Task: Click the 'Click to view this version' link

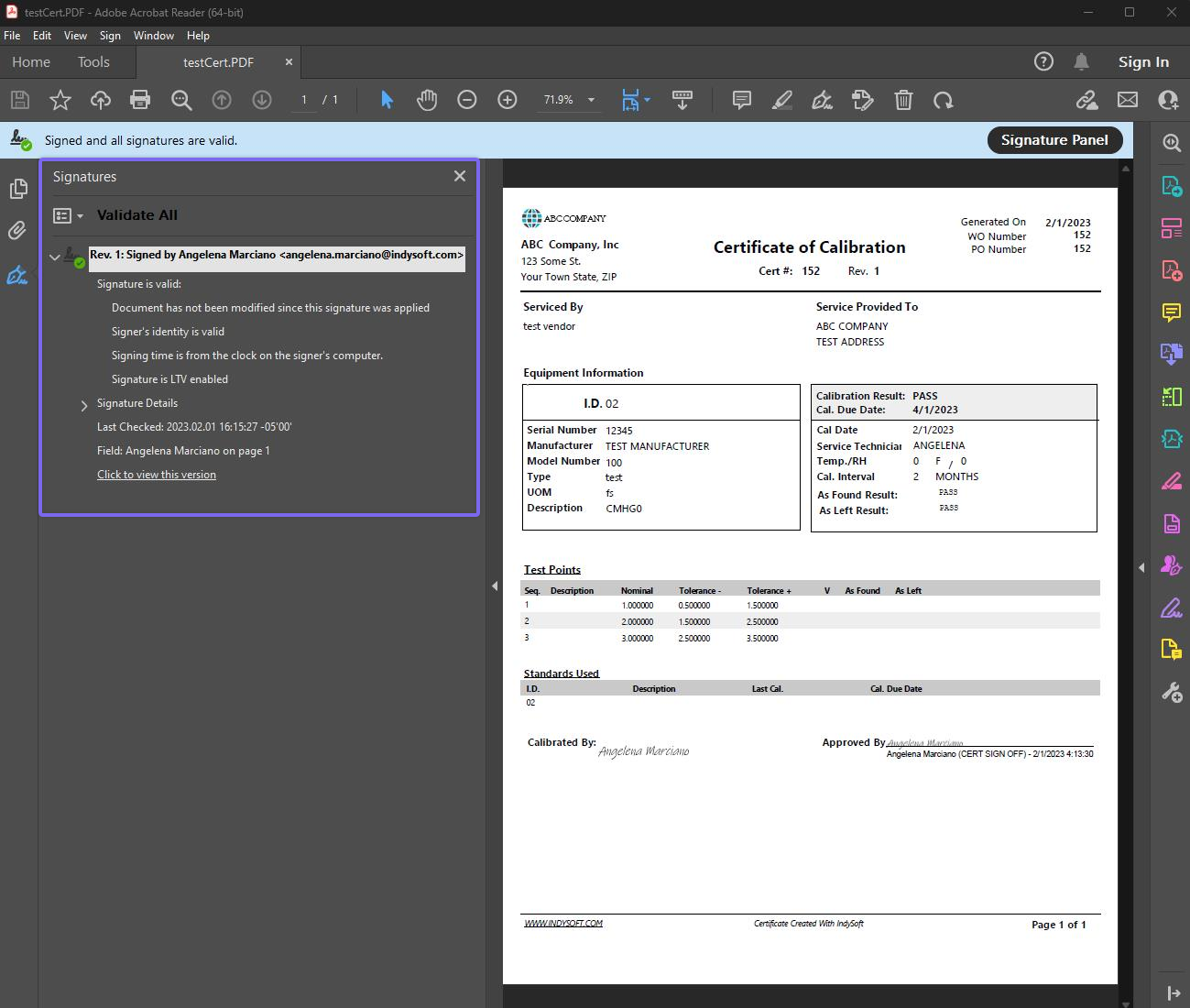Action: (x=157, y=475)
